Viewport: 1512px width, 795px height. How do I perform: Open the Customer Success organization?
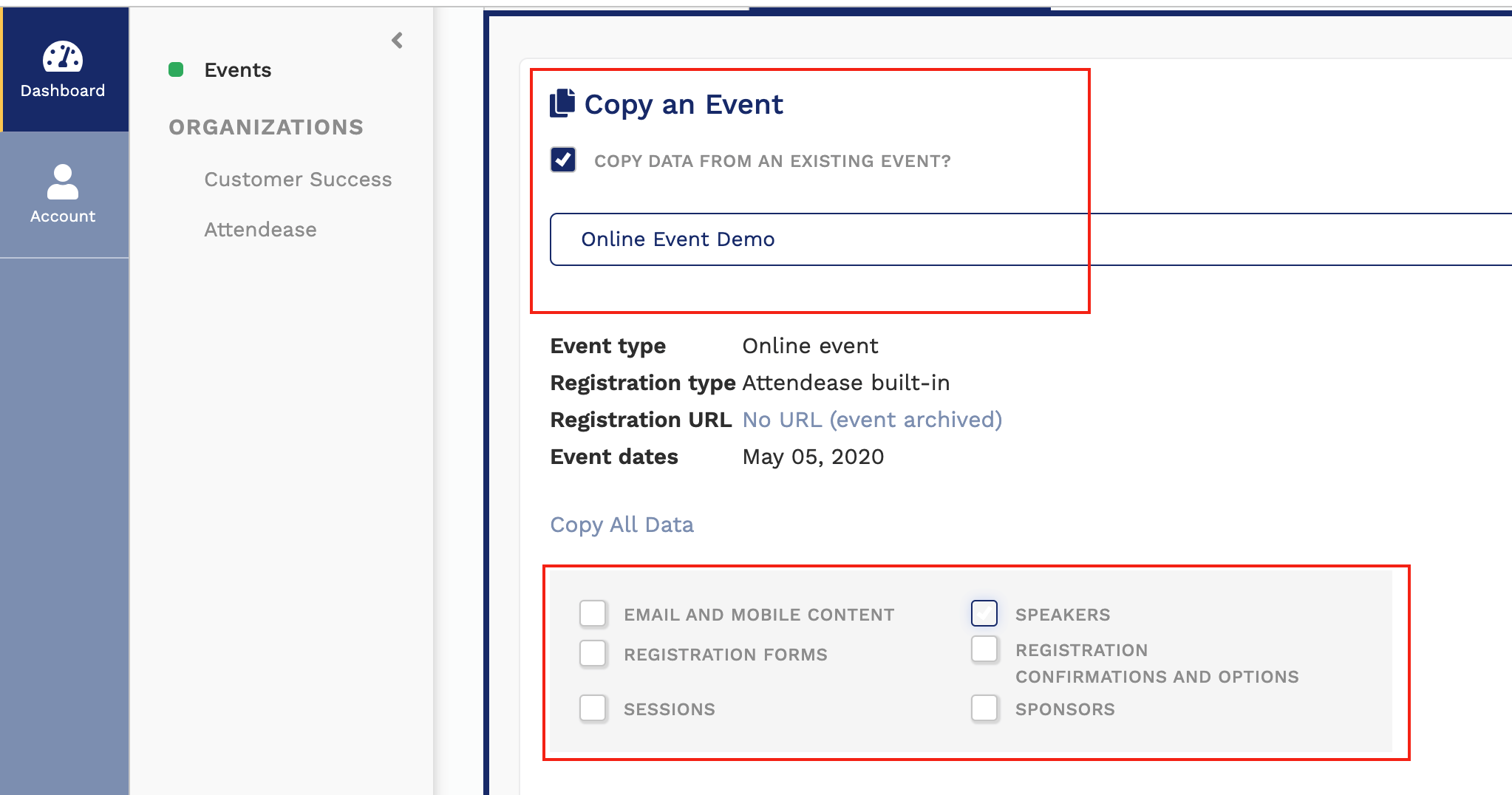point(297,179)
